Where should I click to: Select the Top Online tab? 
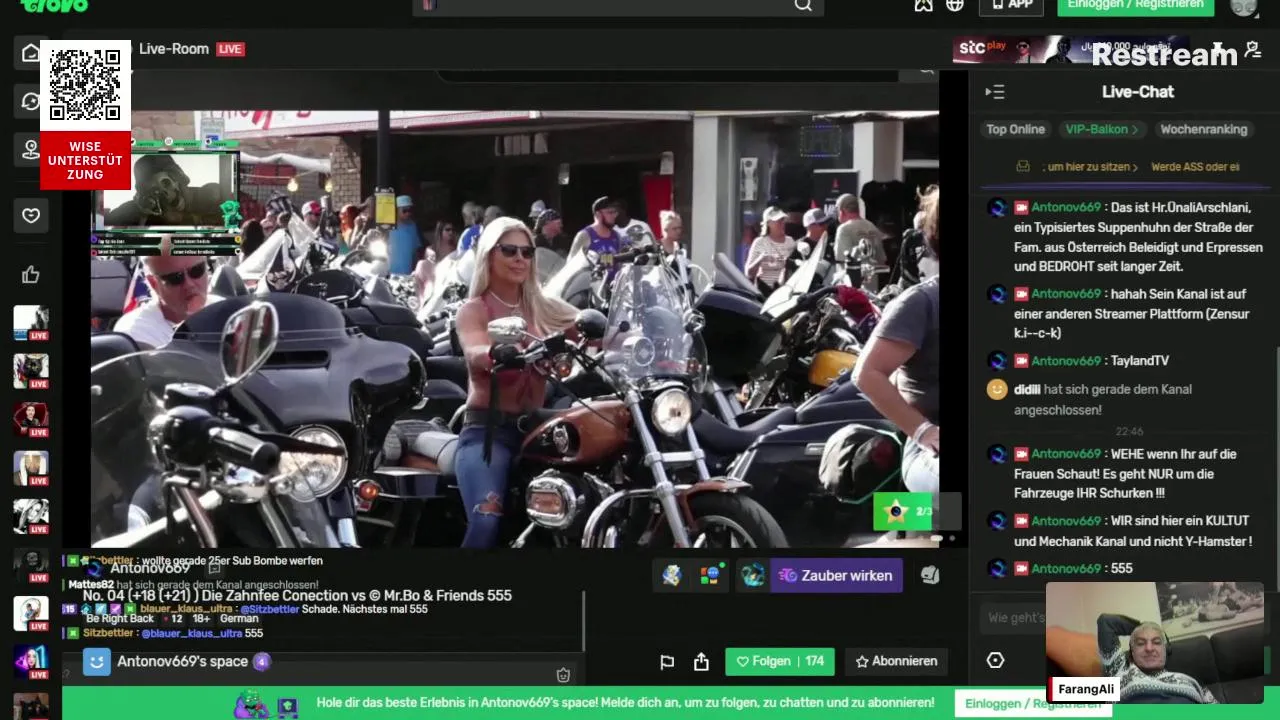pyautogui.click(x=1015, y=129)
